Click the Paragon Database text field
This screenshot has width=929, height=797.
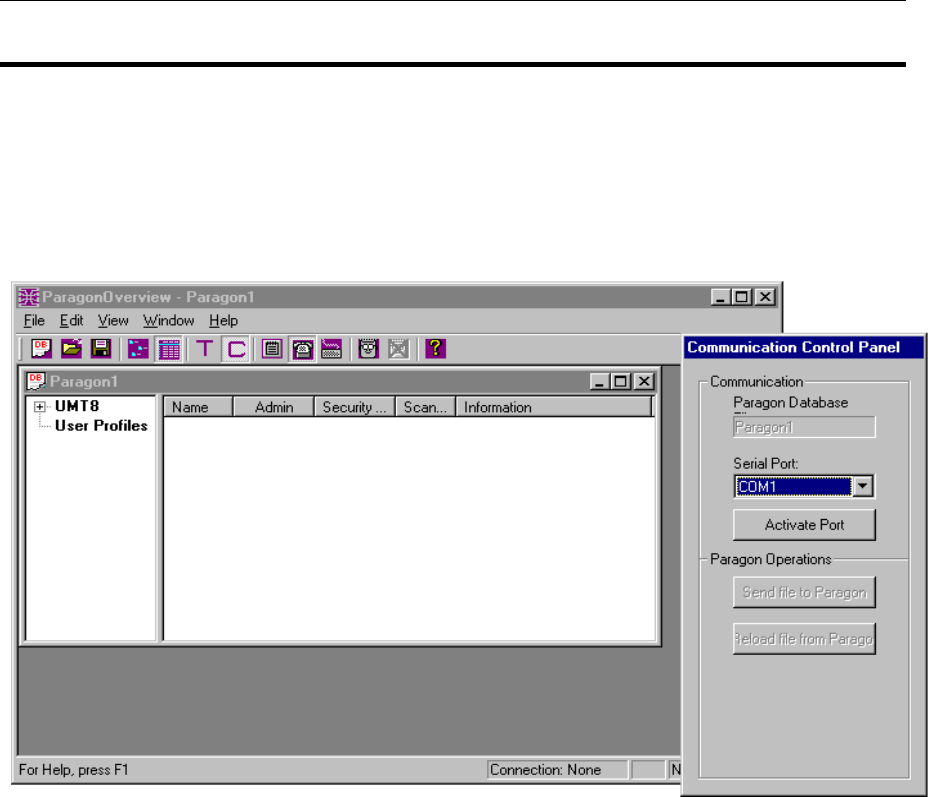pyautogui.click(x=804, y=427)
